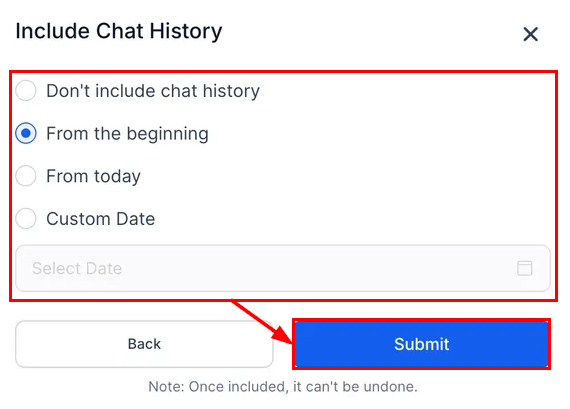The height and width of the screenshot is (409, 570).
Task: Click the "can't be undone" note text
Action: 361,386
